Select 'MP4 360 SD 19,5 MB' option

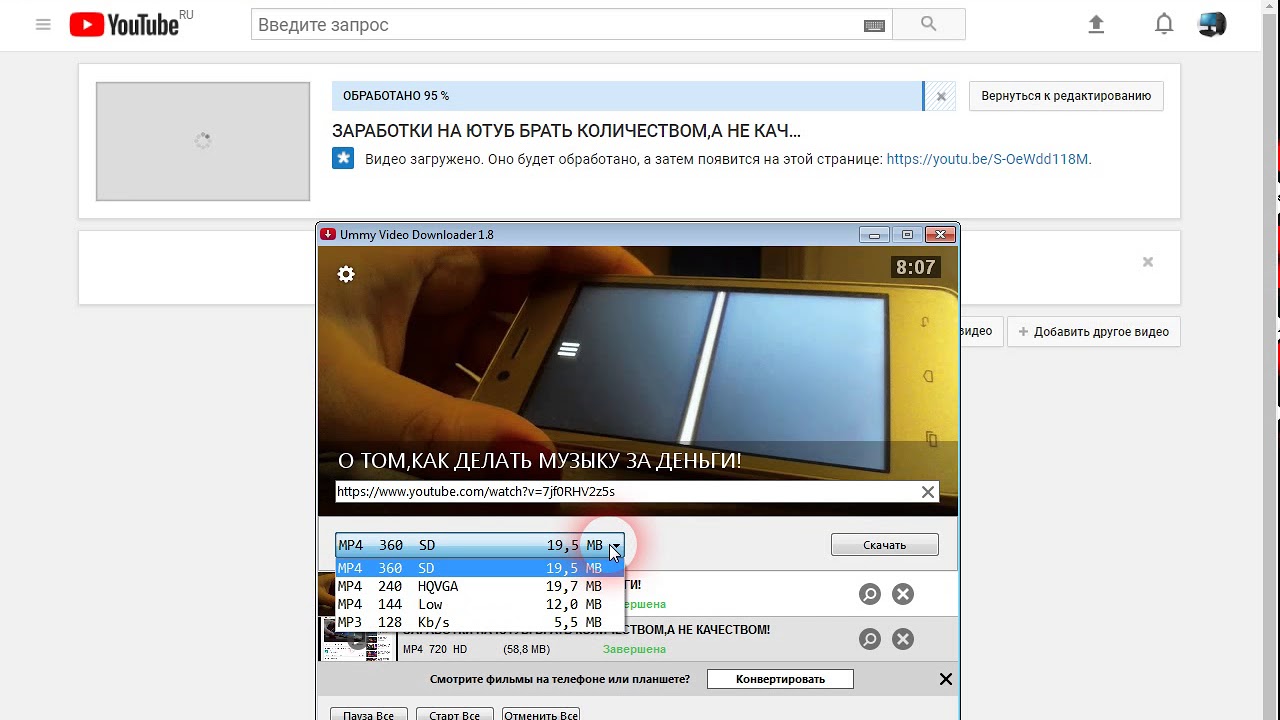tap(479, 568)
